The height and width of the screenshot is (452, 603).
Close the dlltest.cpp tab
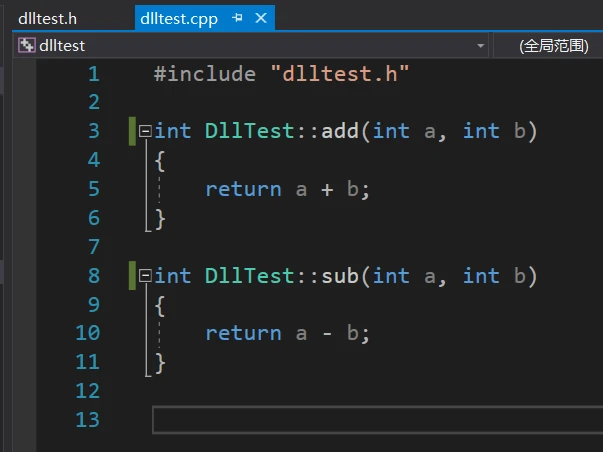261,18
